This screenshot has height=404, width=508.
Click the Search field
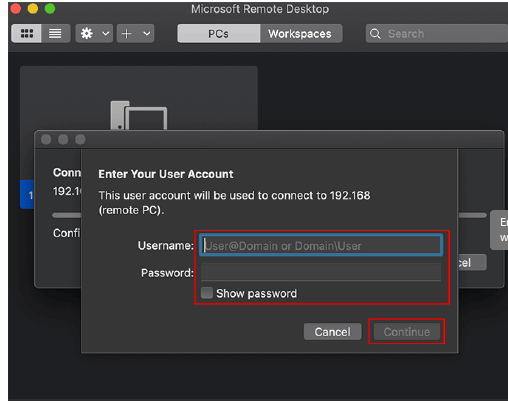pos(437,34)
